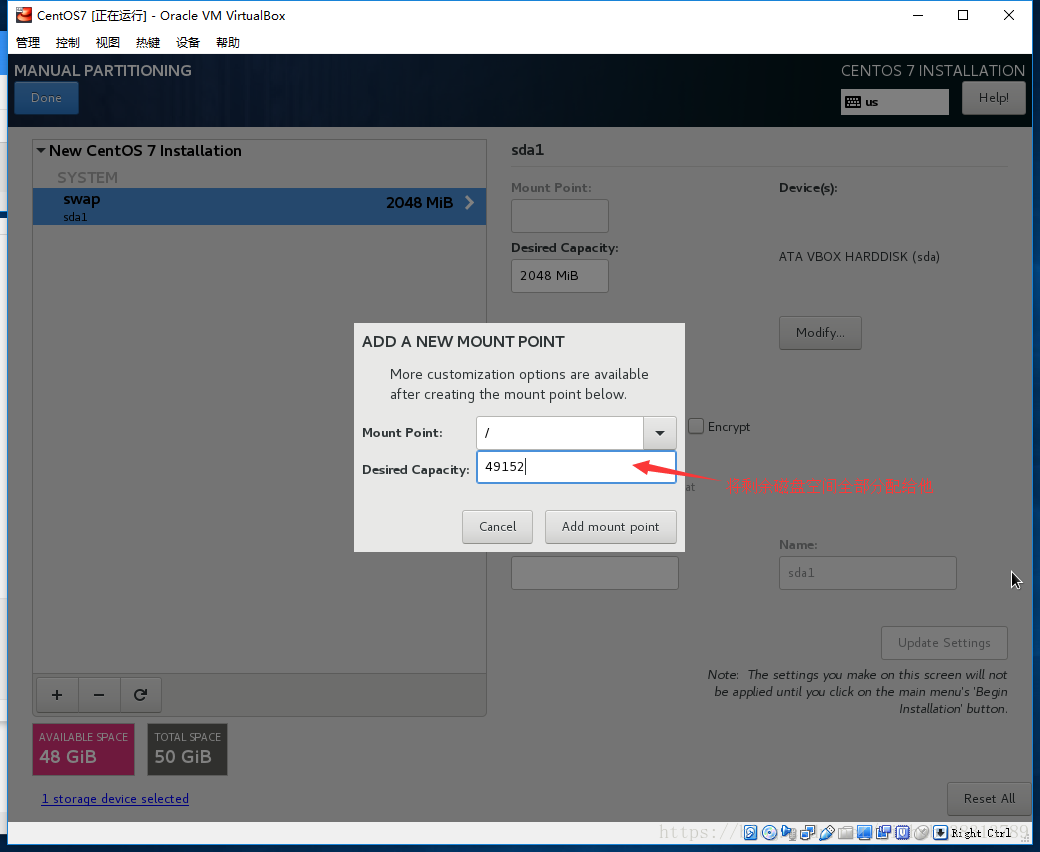Click the Modify... button
Image resolution: width=1040 pixels, height=852 pixels.
click(820, 333)
